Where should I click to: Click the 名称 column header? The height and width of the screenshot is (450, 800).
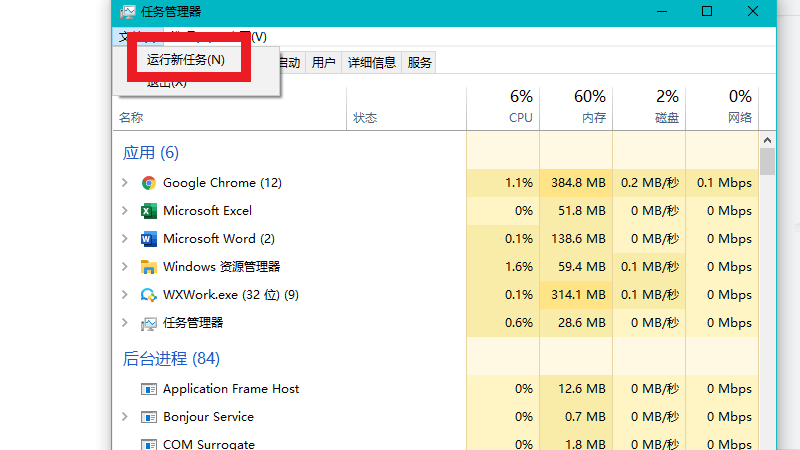131,118
